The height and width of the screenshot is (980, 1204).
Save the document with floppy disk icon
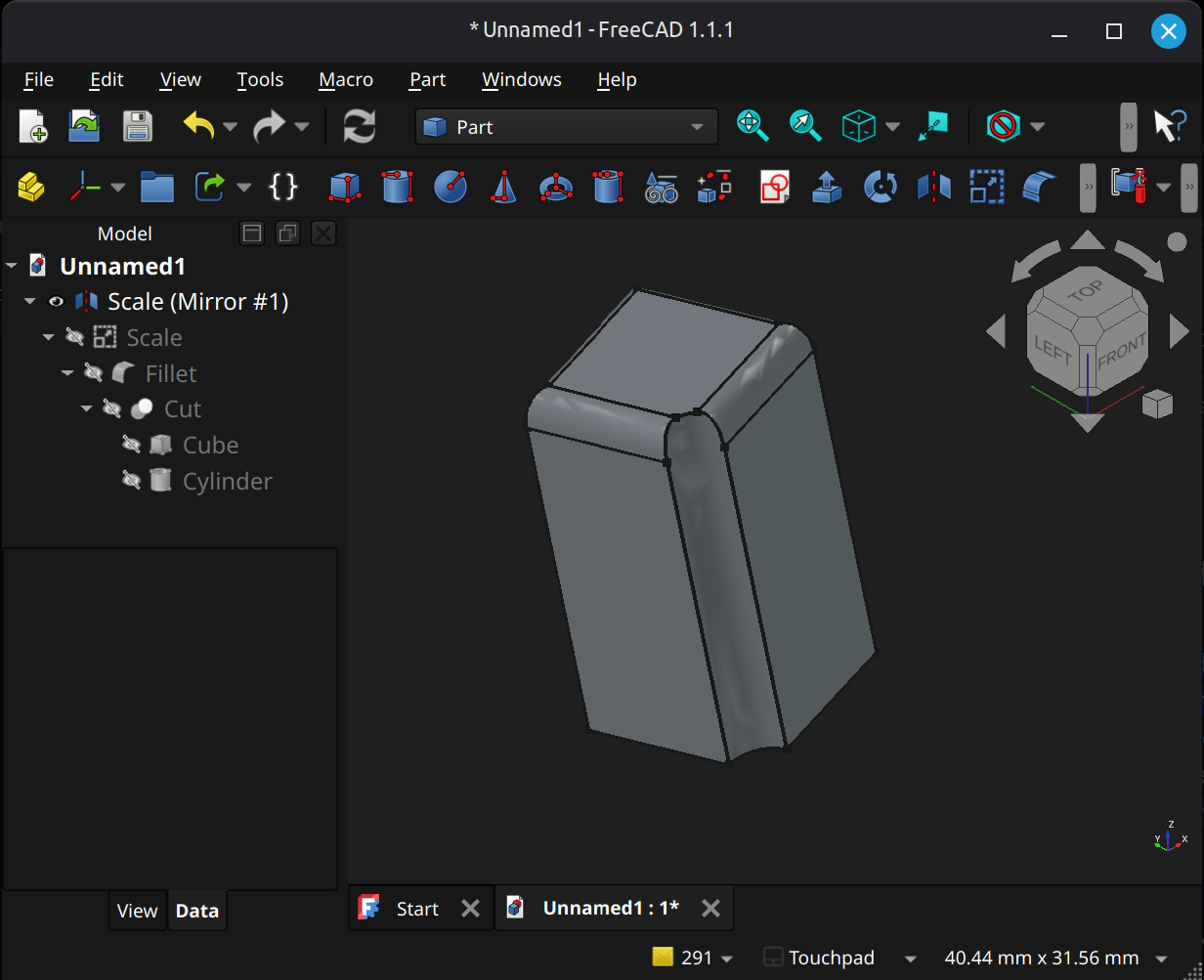pyautogui.click(x=138, y=127)
